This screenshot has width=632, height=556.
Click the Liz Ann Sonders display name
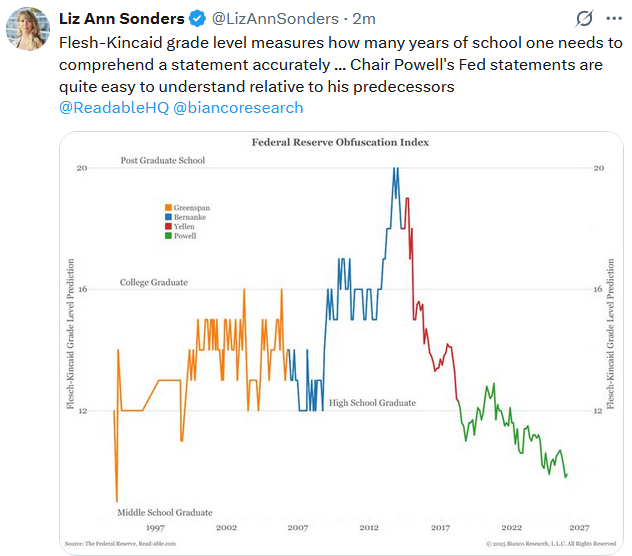122,19
